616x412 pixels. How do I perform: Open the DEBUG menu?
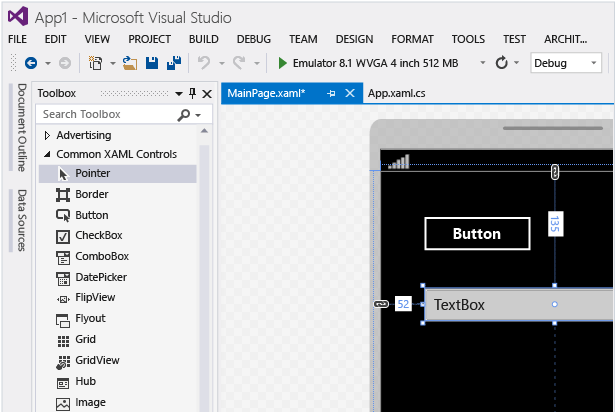[x=254, y=39]
